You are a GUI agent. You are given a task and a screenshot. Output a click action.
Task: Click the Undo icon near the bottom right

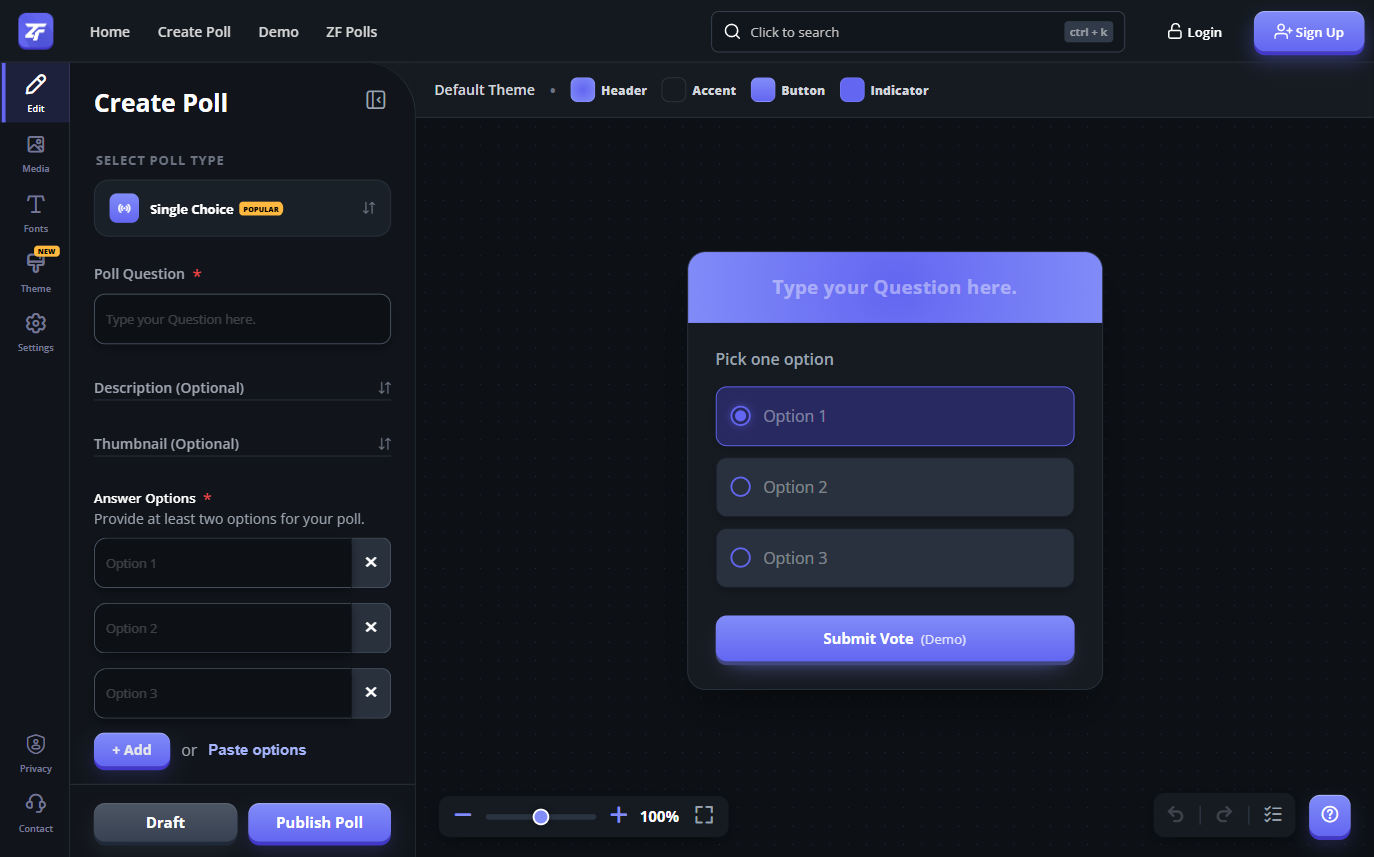1176,815
